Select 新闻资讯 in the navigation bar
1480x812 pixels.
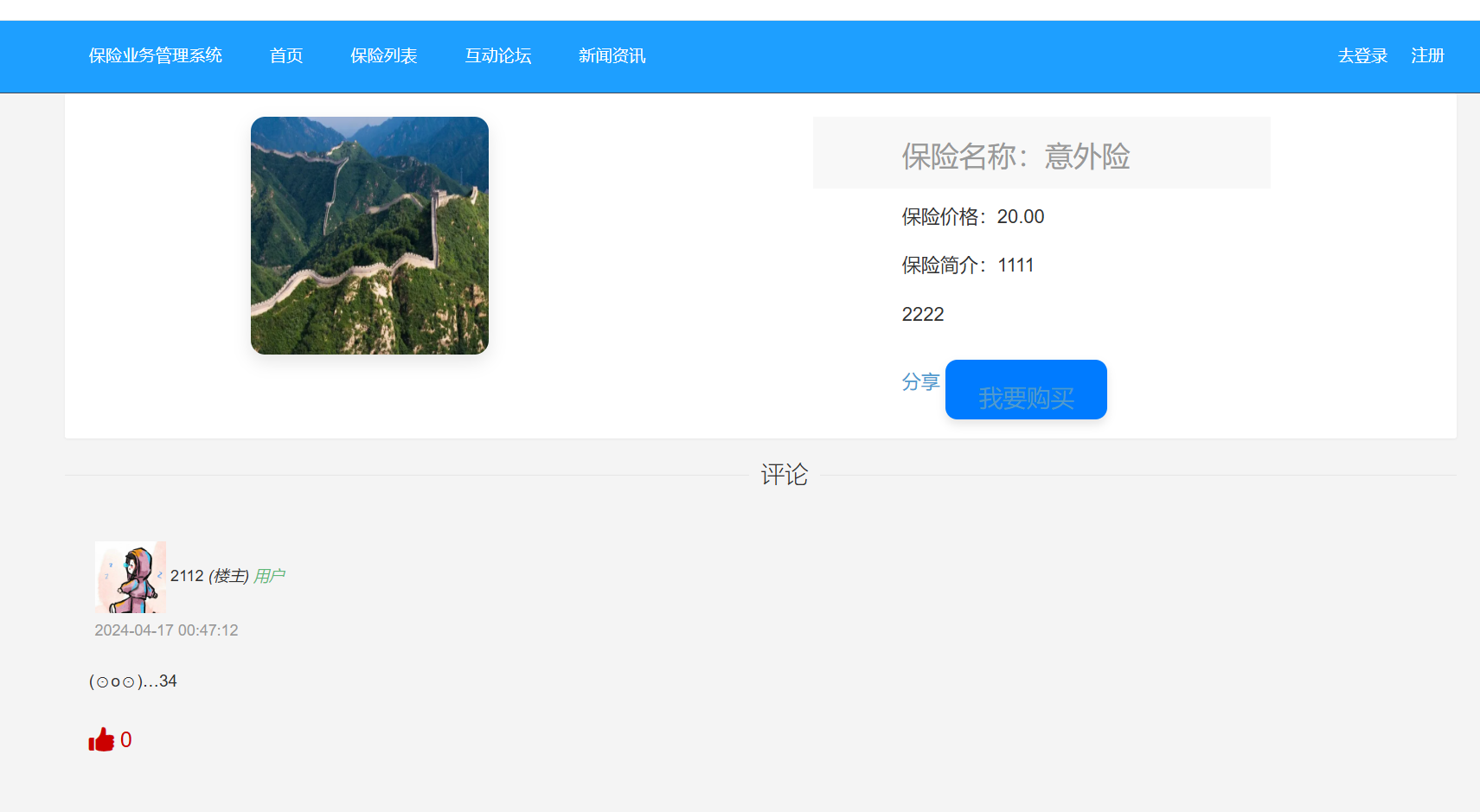click(612, 56)
